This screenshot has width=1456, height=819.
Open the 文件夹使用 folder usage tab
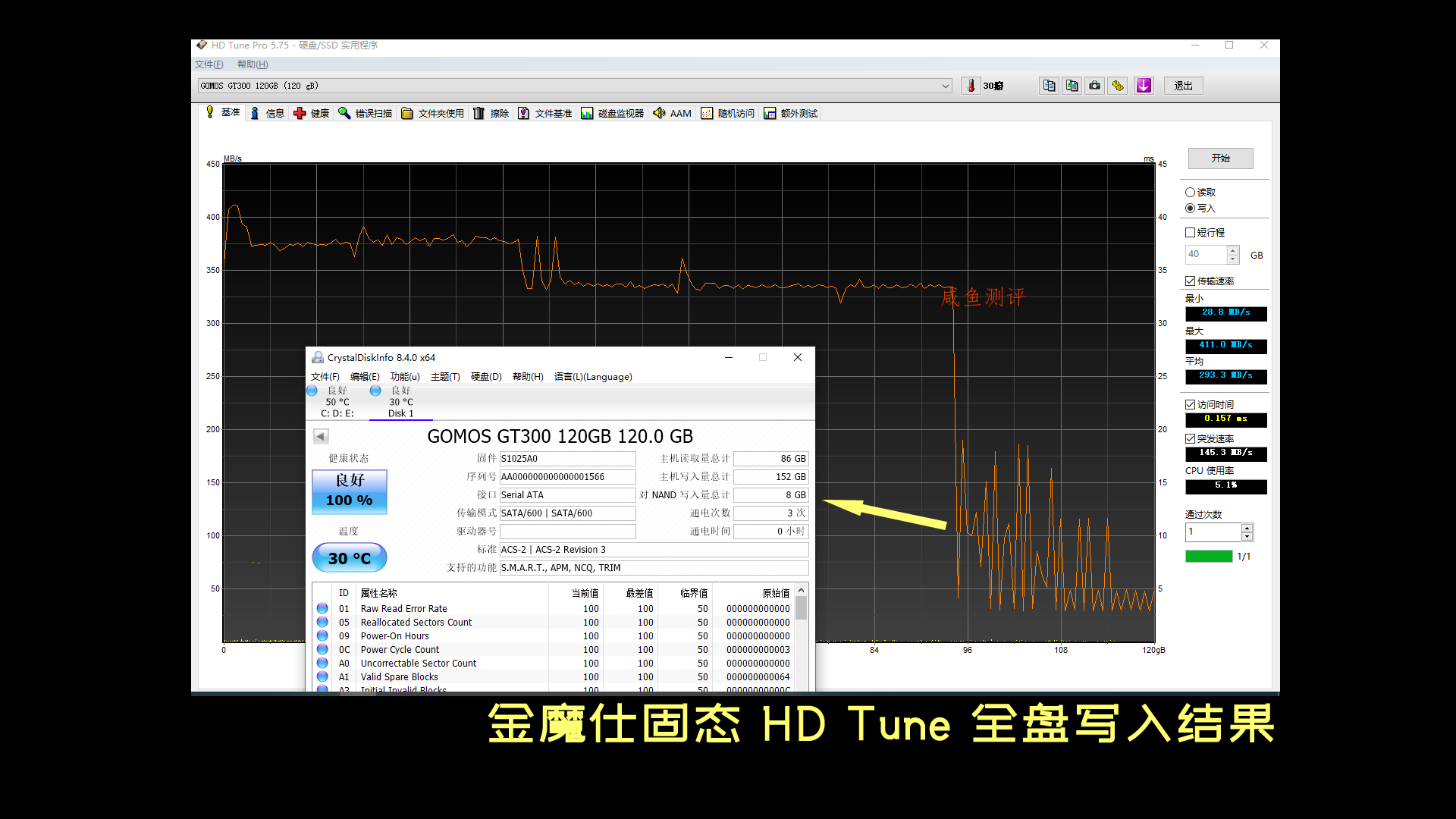click(433, 113)
